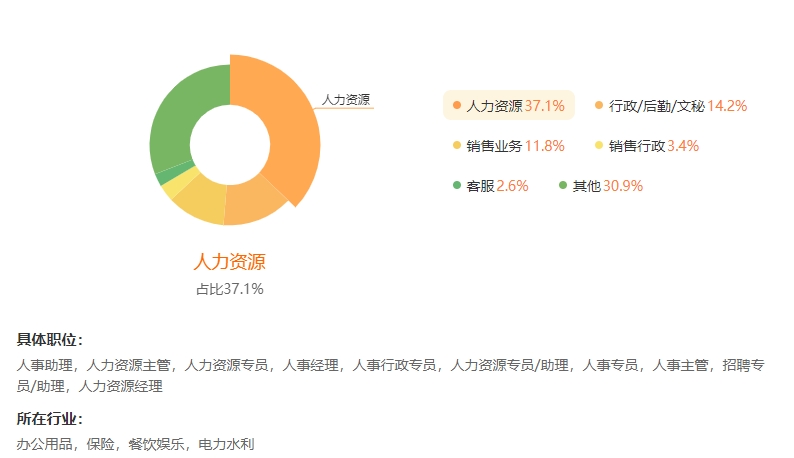Click the 人力资源 callout label beside chart

pyautogui.click(x=346, y=99)
